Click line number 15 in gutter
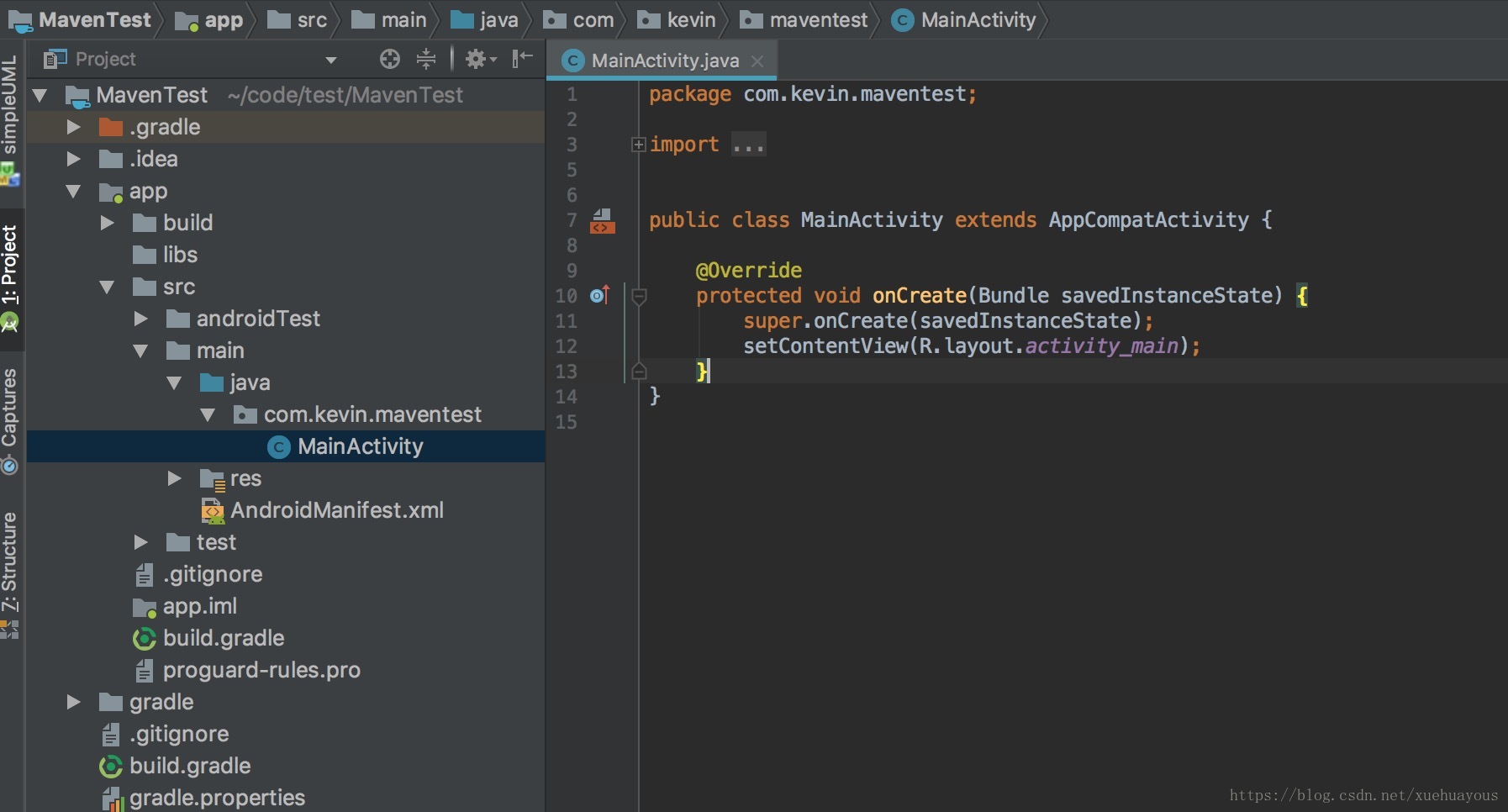Image resolution: width=1508 pixels, height=812 pixels. coord(567,422)
